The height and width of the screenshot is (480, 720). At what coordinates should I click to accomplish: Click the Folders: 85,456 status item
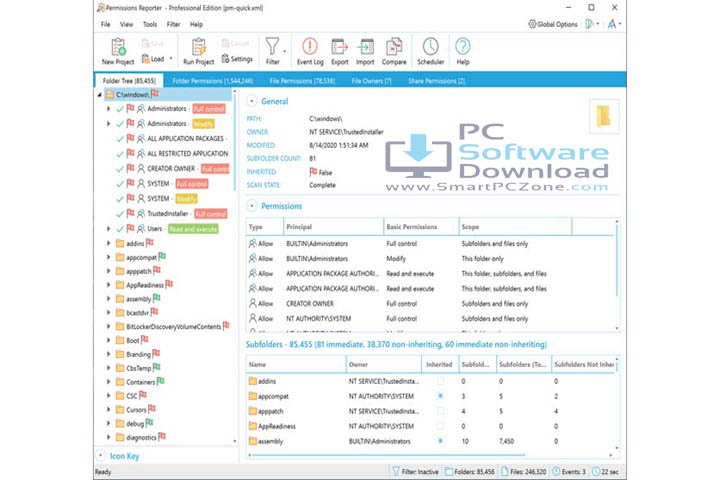tap(470, 472)
